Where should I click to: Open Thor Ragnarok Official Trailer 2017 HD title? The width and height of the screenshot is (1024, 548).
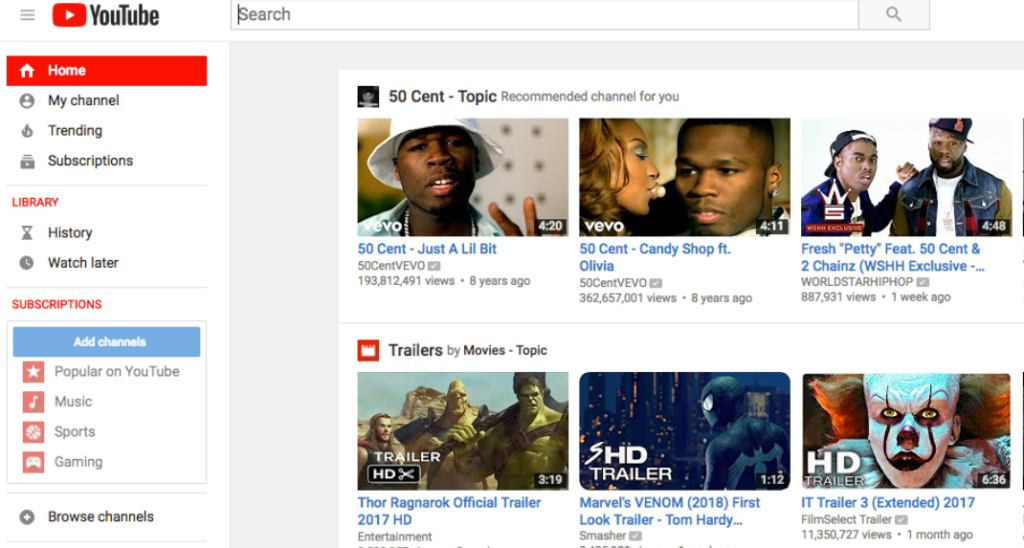449,511
